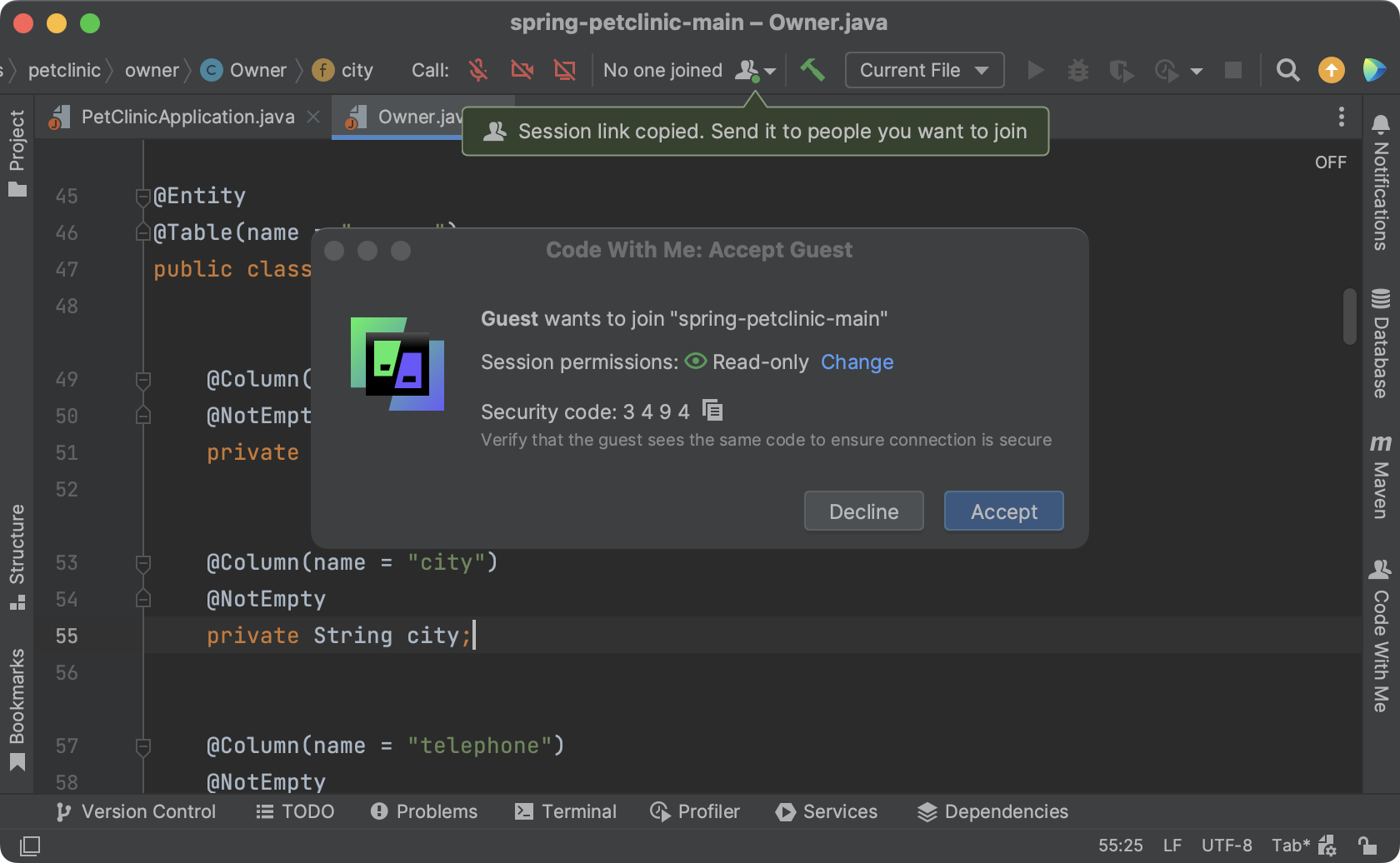Collapse the @Entity code fold marker
The image size is (1400, 863).
[x=142, y=197]
